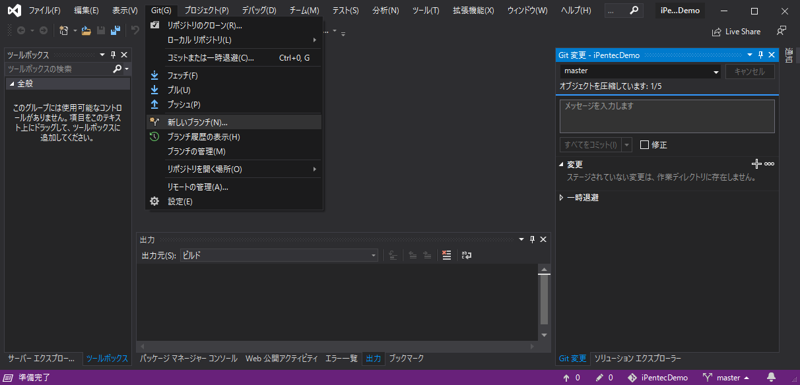Open the 拡張機能(X) menu
Viewport: 800px width, 385px height.
coord(473,10)
